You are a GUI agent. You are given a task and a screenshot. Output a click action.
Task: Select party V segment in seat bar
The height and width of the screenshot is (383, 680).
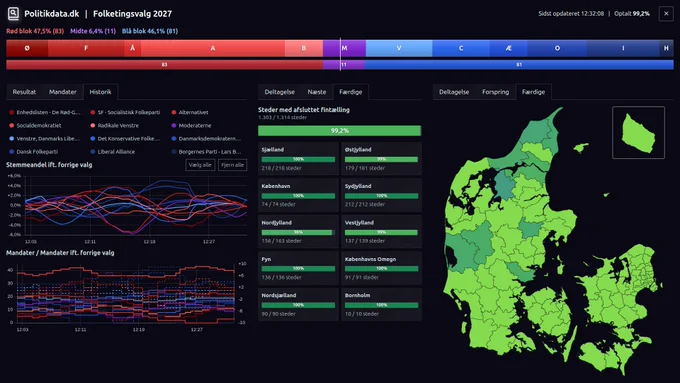click(x=399, y=48)
